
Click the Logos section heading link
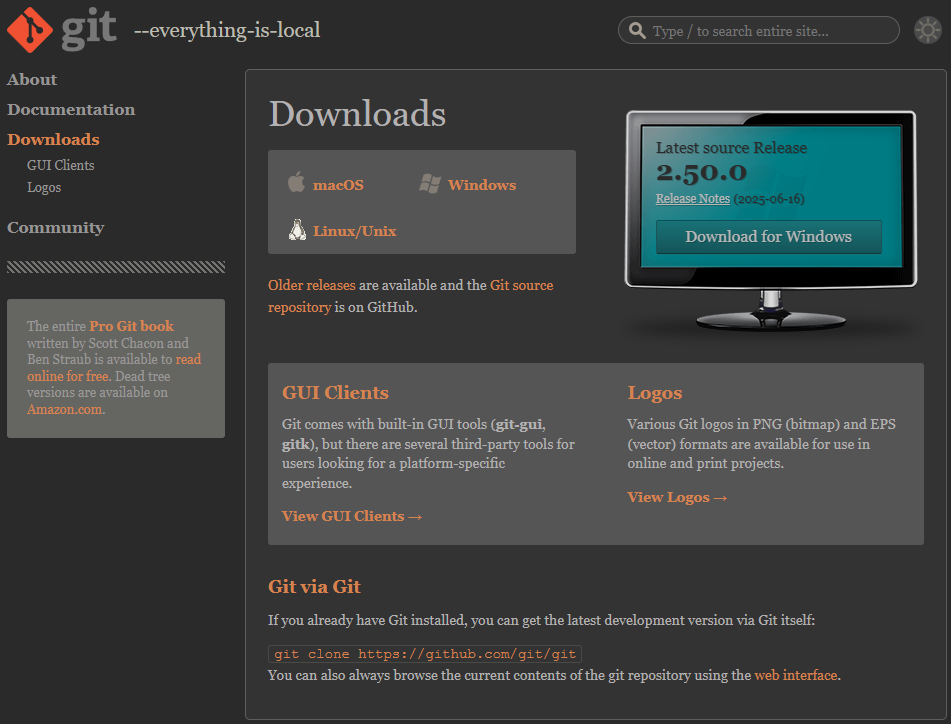coord(655,393)
